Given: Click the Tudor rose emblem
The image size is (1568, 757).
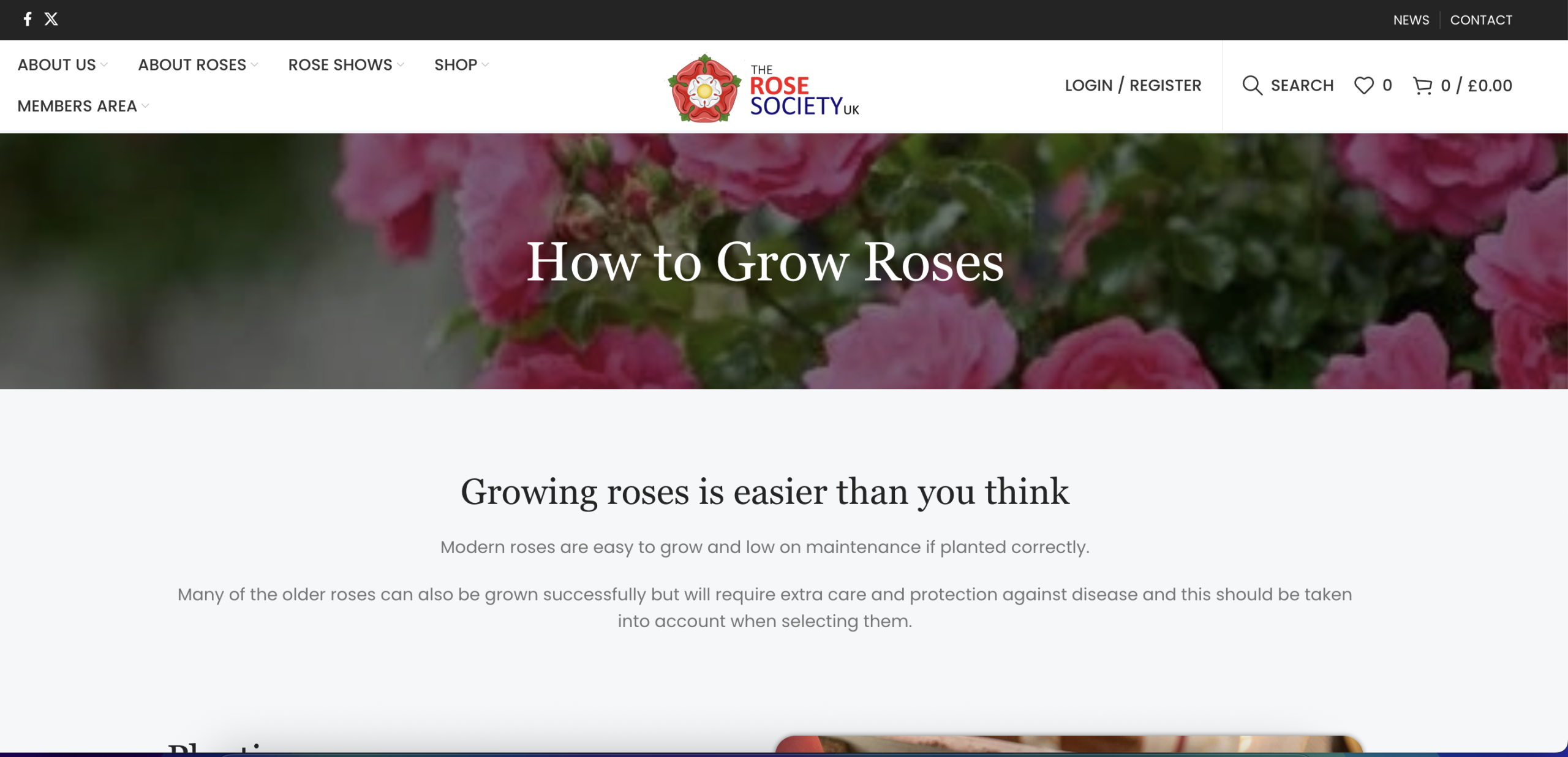Looking at the screenshot, I should [x=704, y=89].
